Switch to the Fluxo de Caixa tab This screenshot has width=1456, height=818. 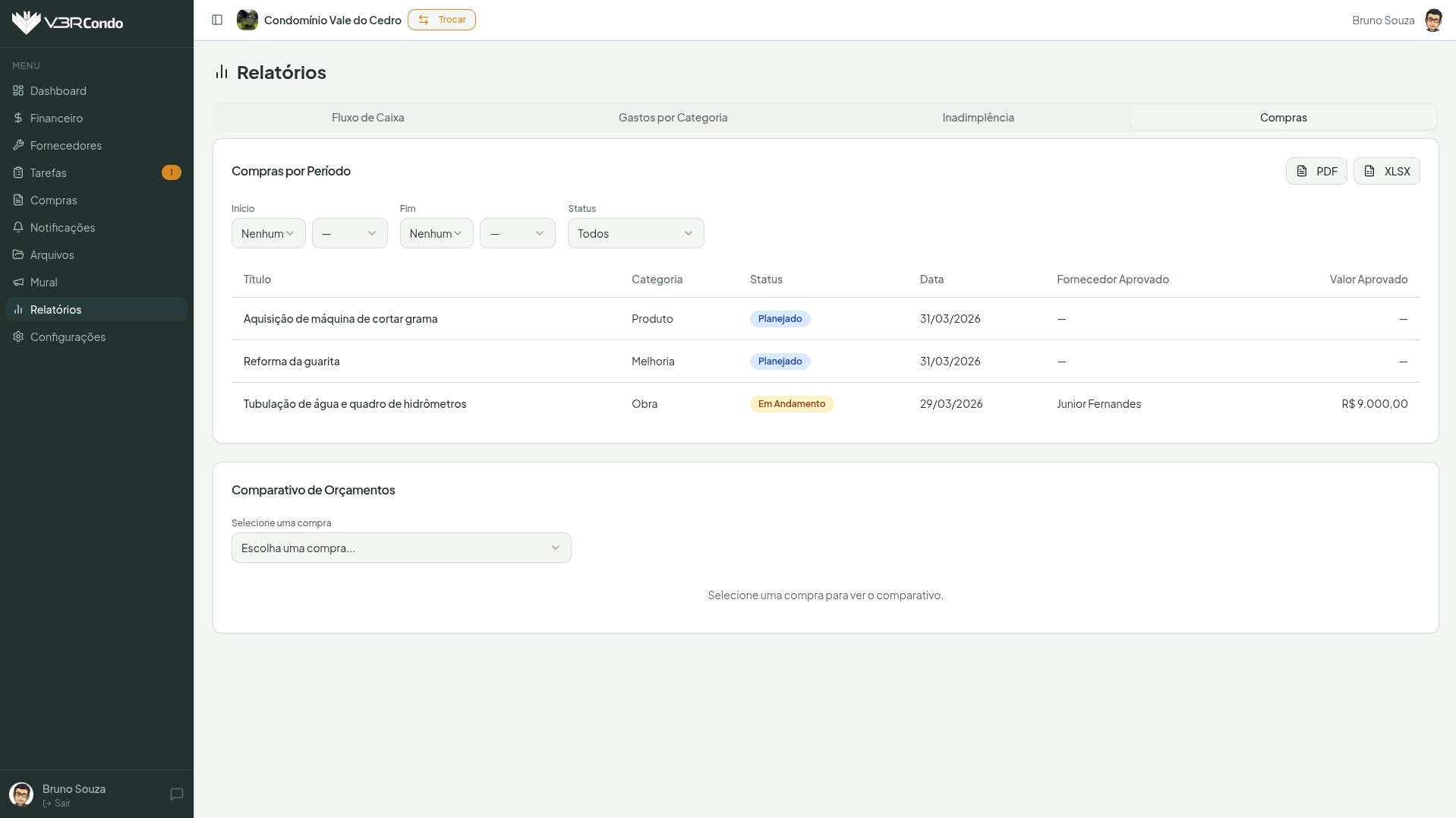367,117
